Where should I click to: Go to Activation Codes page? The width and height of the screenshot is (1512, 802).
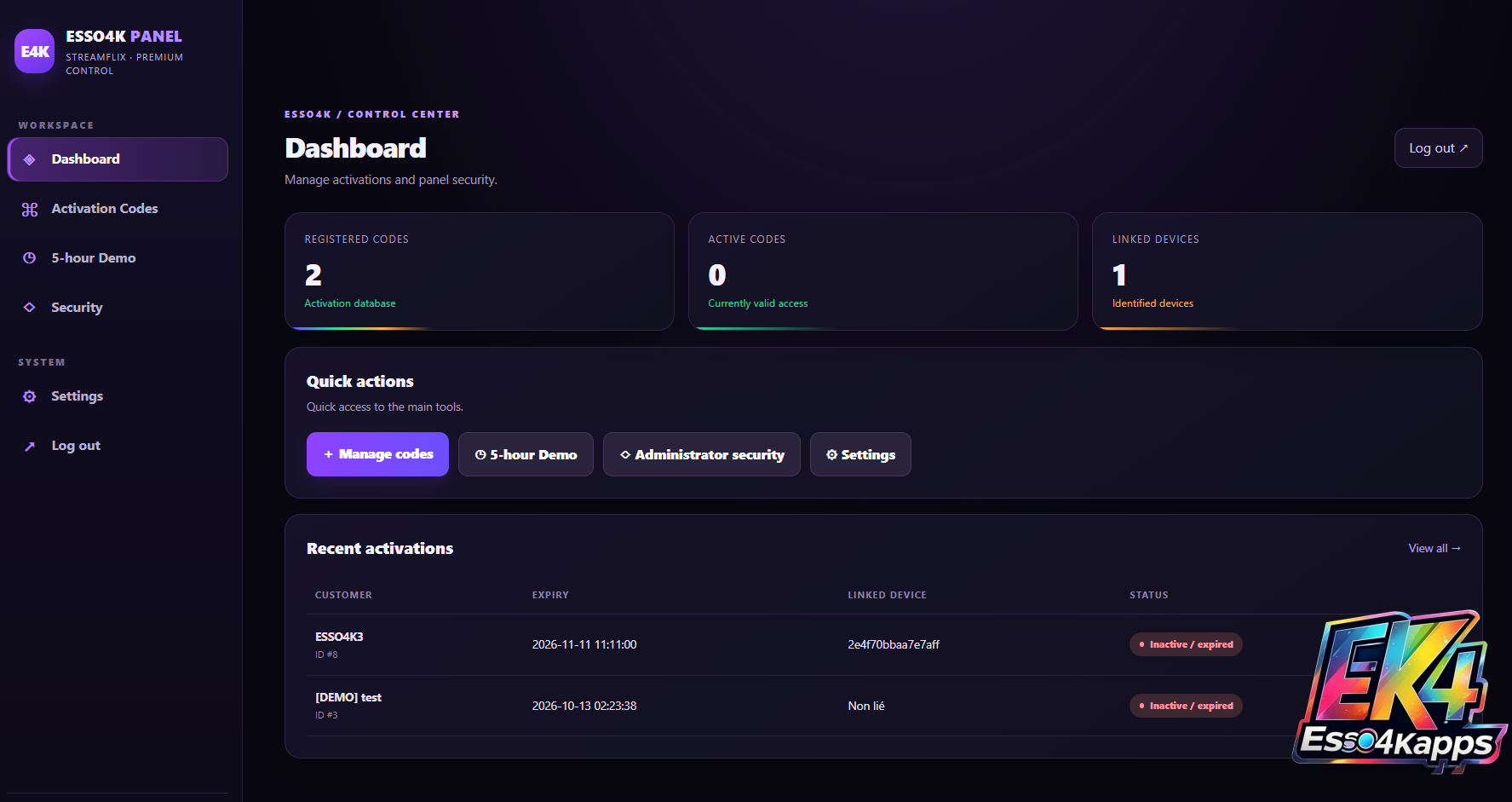point(118,209)
